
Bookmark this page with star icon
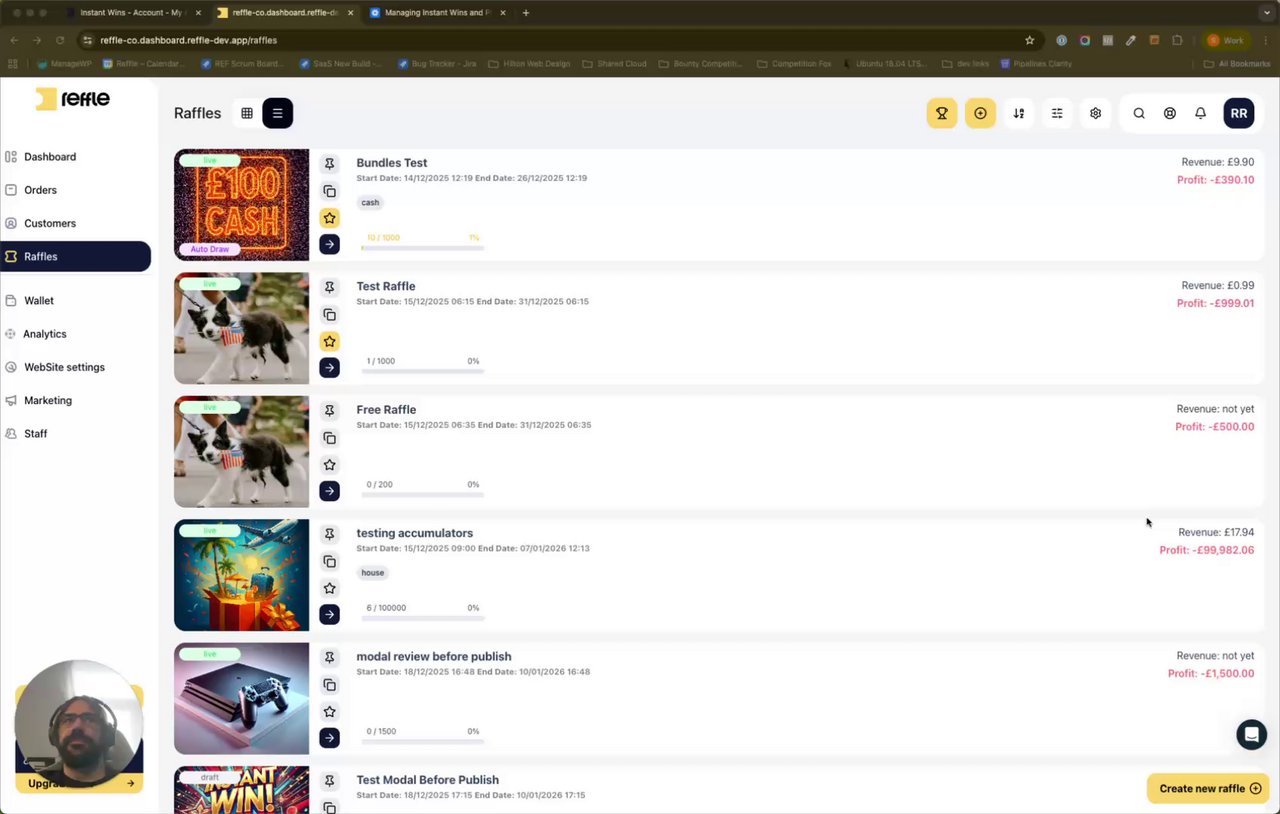[x=1029, y=40]
